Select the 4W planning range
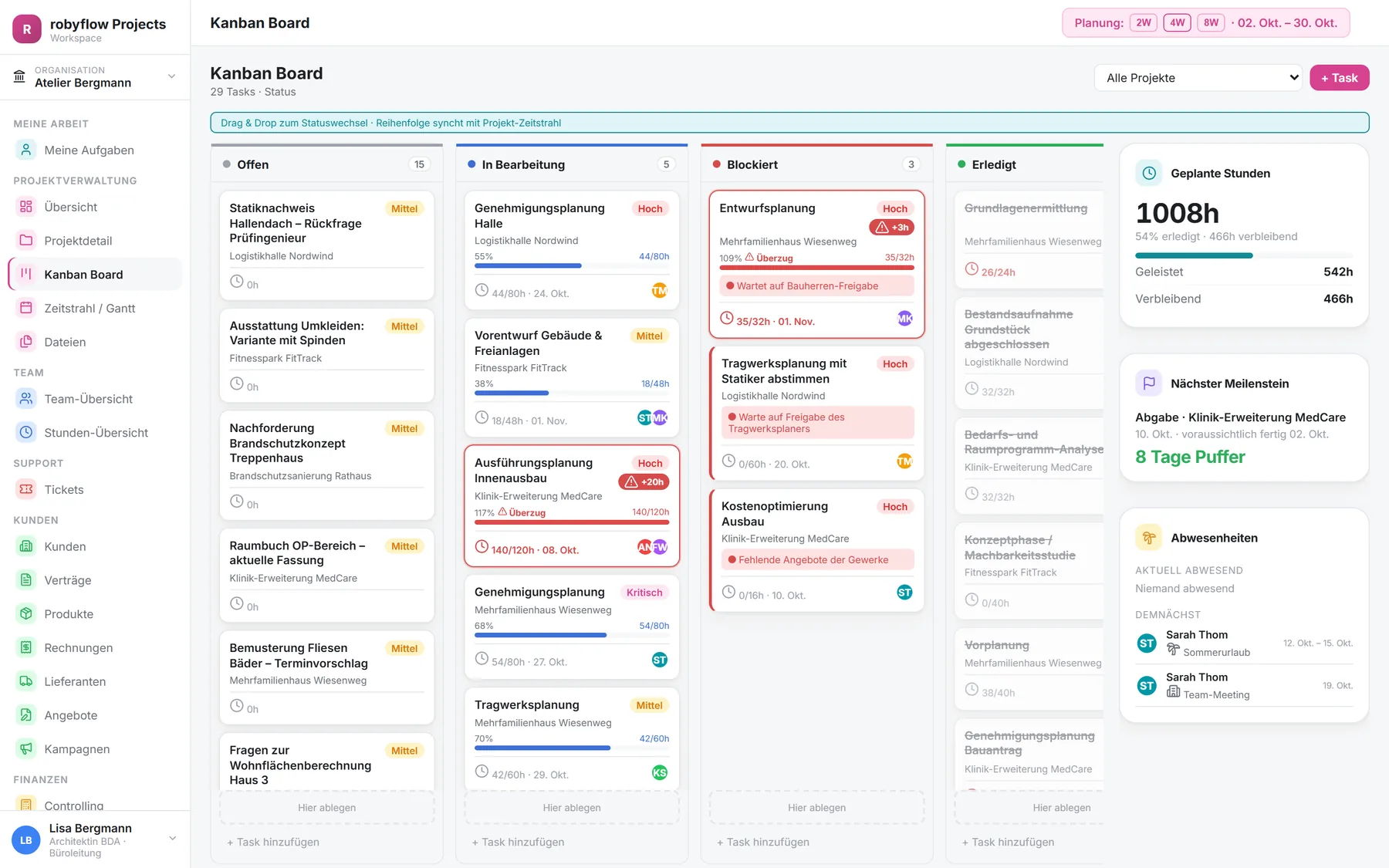The width and height of the screenshot is (1389, 868). [1178, 23]
